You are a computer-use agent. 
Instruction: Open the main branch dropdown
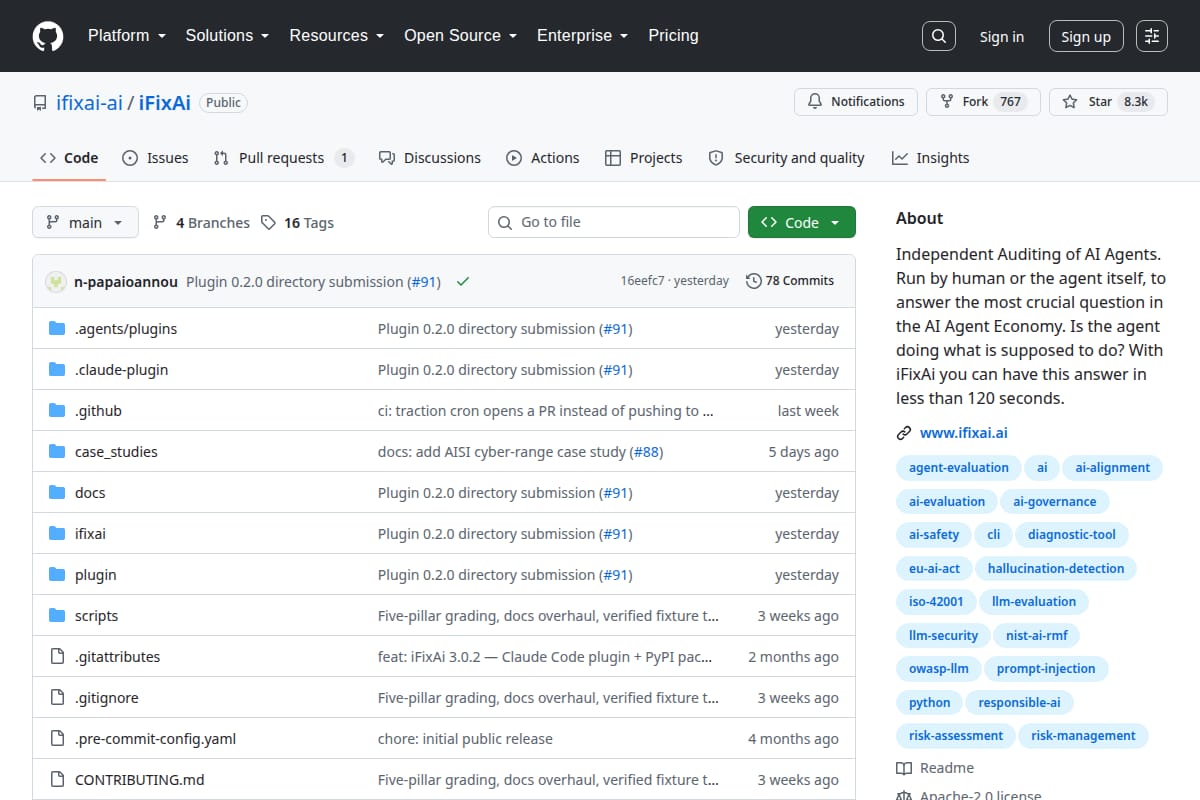pyautogui.click(x=85, y=223)
